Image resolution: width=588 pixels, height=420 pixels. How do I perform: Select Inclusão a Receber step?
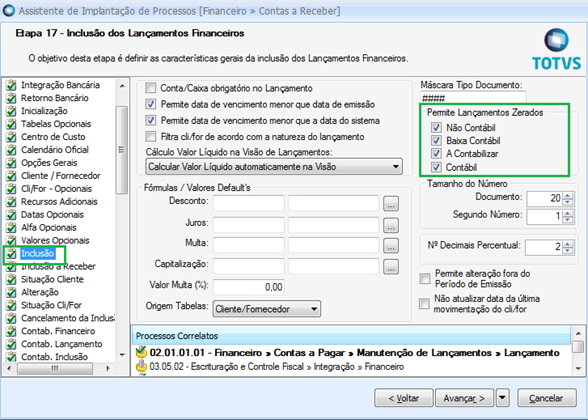[x=58, y=267]
